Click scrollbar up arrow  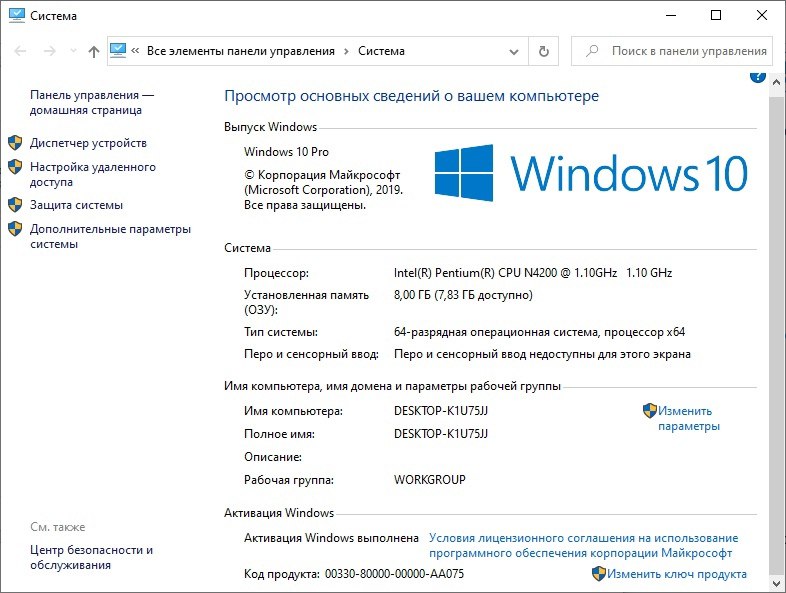776,82
